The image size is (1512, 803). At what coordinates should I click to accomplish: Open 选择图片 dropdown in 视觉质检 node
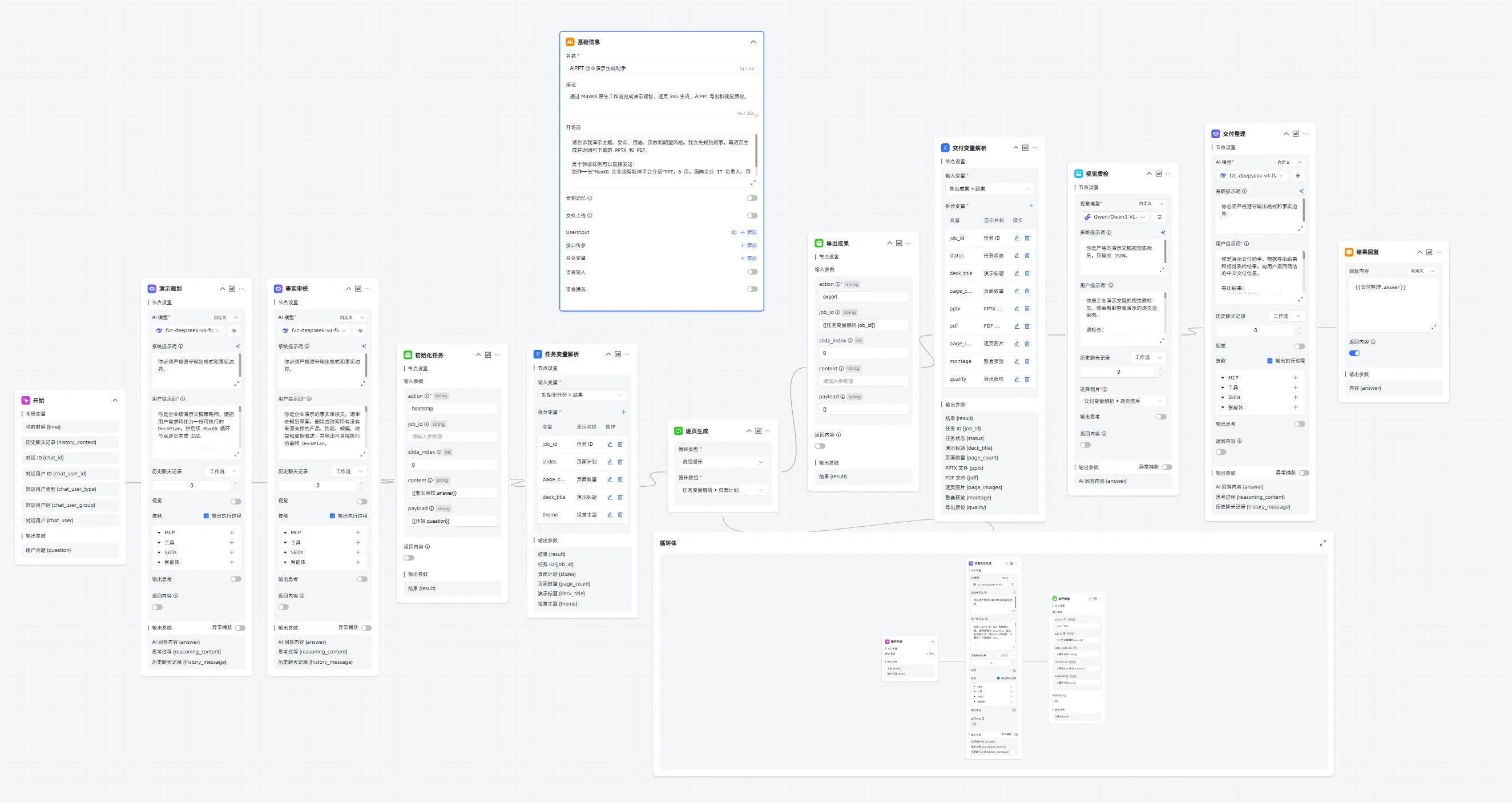click(x=1123, y=401)
